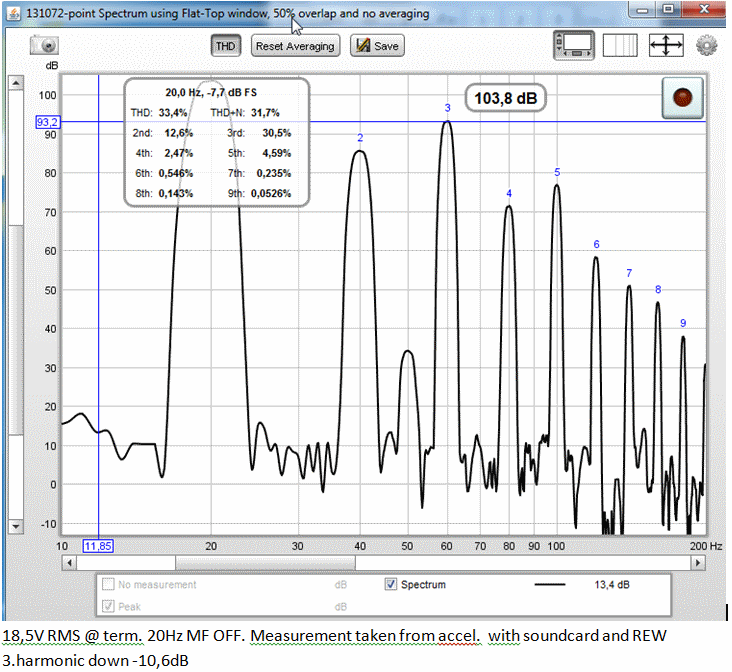This screenshot has width=732, height=672.
Task: Open the scrollbars toggle icon
Action: click(x=574, y=46)
